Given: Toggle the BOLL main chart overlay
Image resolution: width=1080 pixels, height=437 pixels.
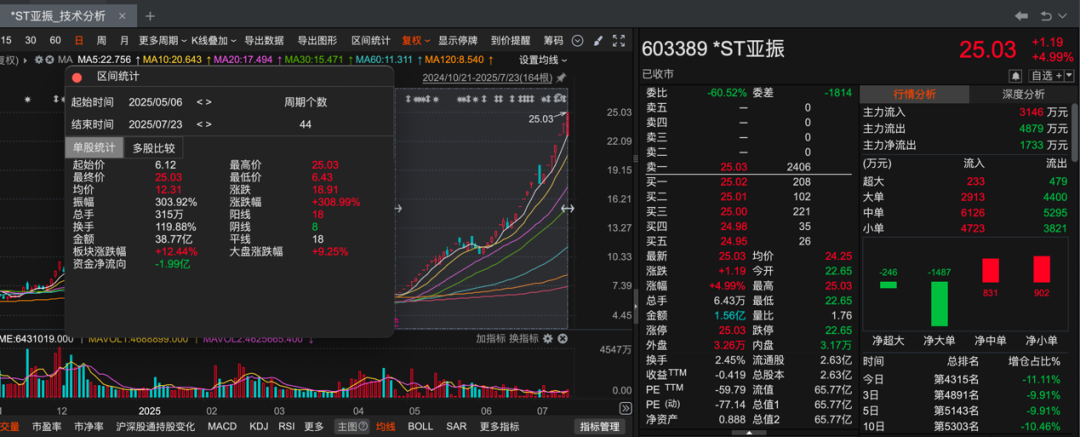Looking at the screenshot, I should click(420, 427).
